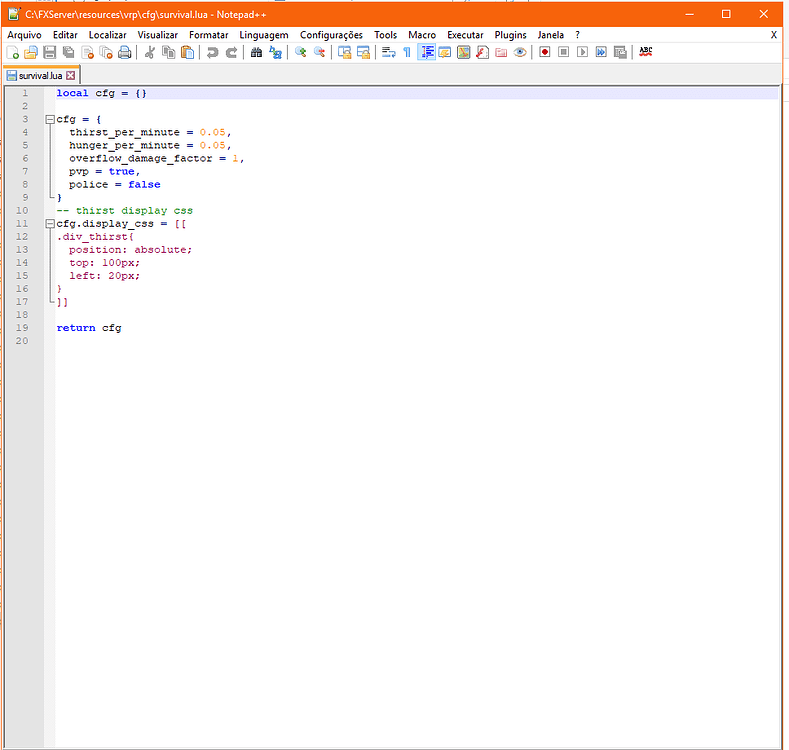
Task: Click the ABC spell check icon
Action: 645,52
